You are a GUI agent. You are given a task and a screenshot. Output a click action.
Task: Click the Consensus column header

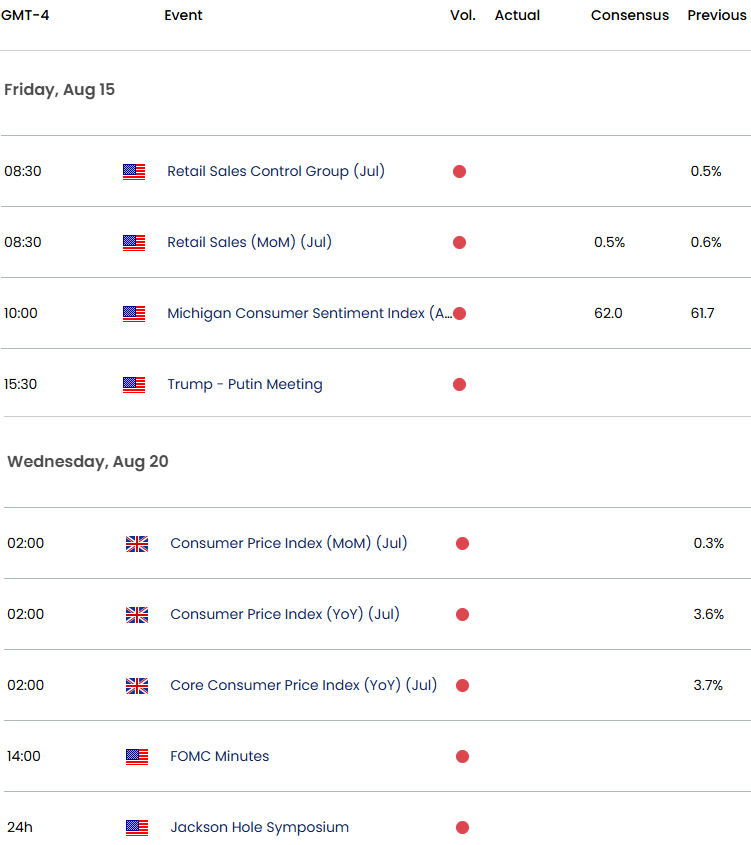[630, 15]
